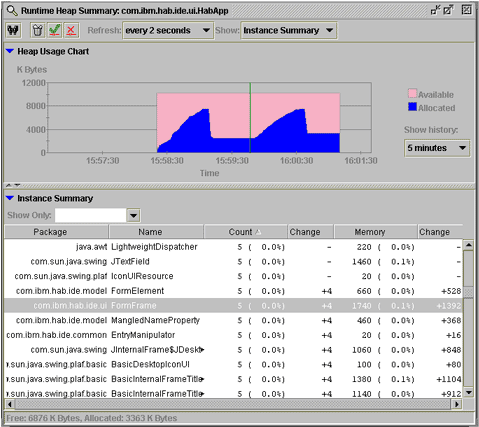This screenshot has width=479, height=427.
Task: Sort table by the Count column header
Action: (x=245, y=232)
